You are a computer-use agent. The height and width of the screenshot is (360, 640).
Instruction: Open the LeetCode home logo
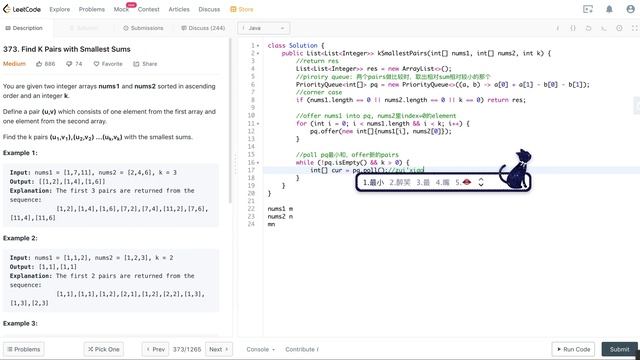tap(22, 9)
